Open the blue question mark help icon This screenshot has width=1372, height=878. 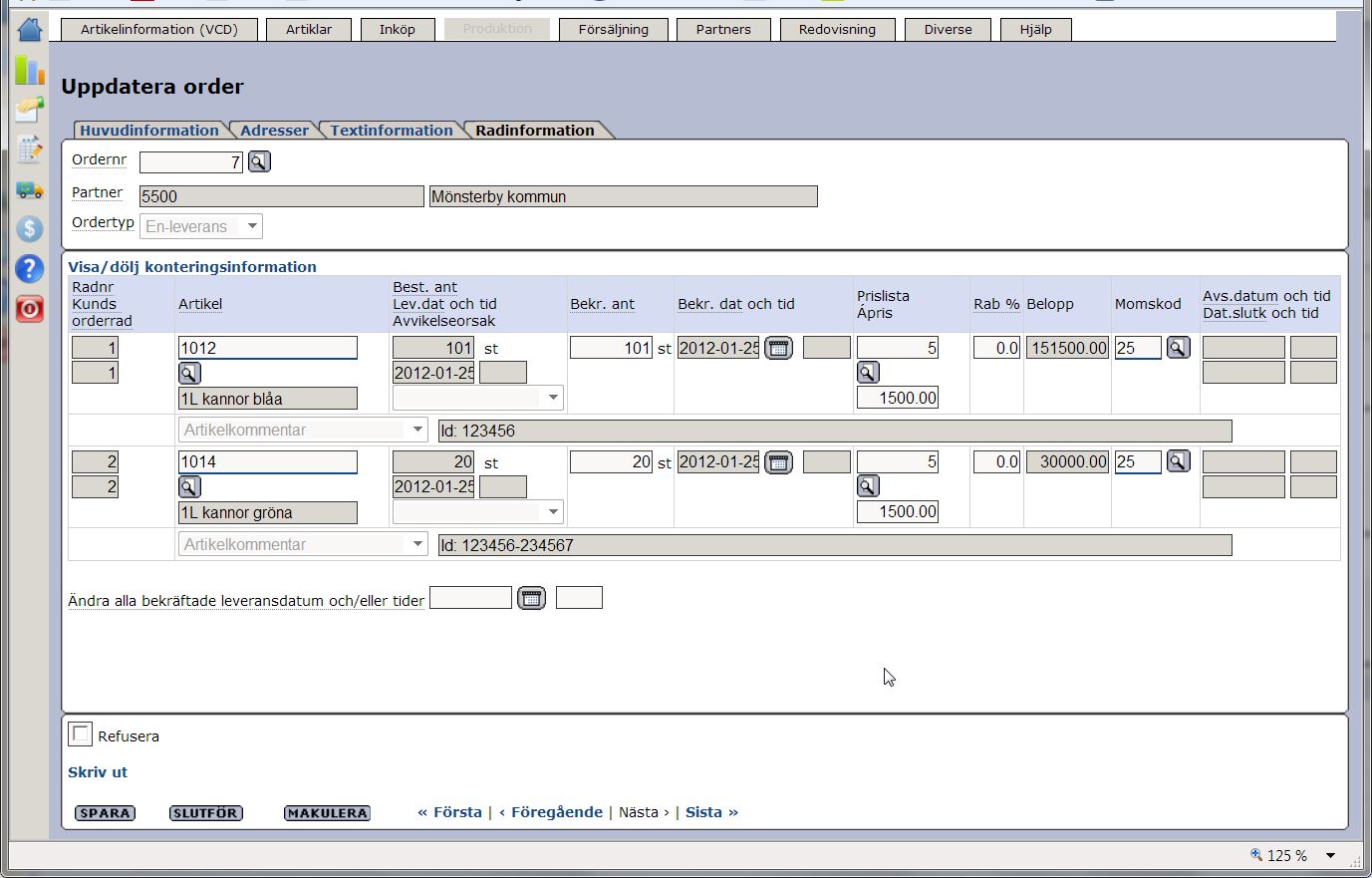(30, 269)
